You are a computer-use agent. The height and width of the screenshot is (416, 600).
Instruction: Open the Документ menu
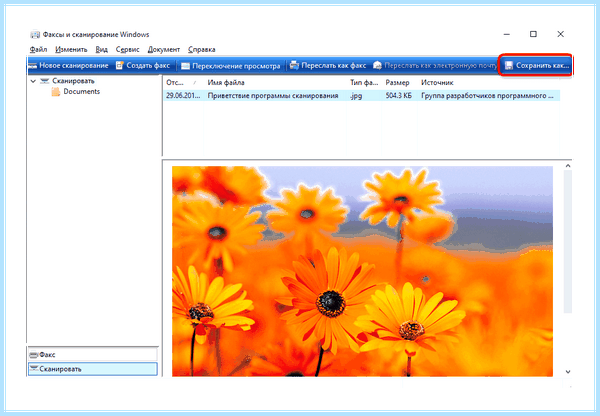[x=164, y=49]
